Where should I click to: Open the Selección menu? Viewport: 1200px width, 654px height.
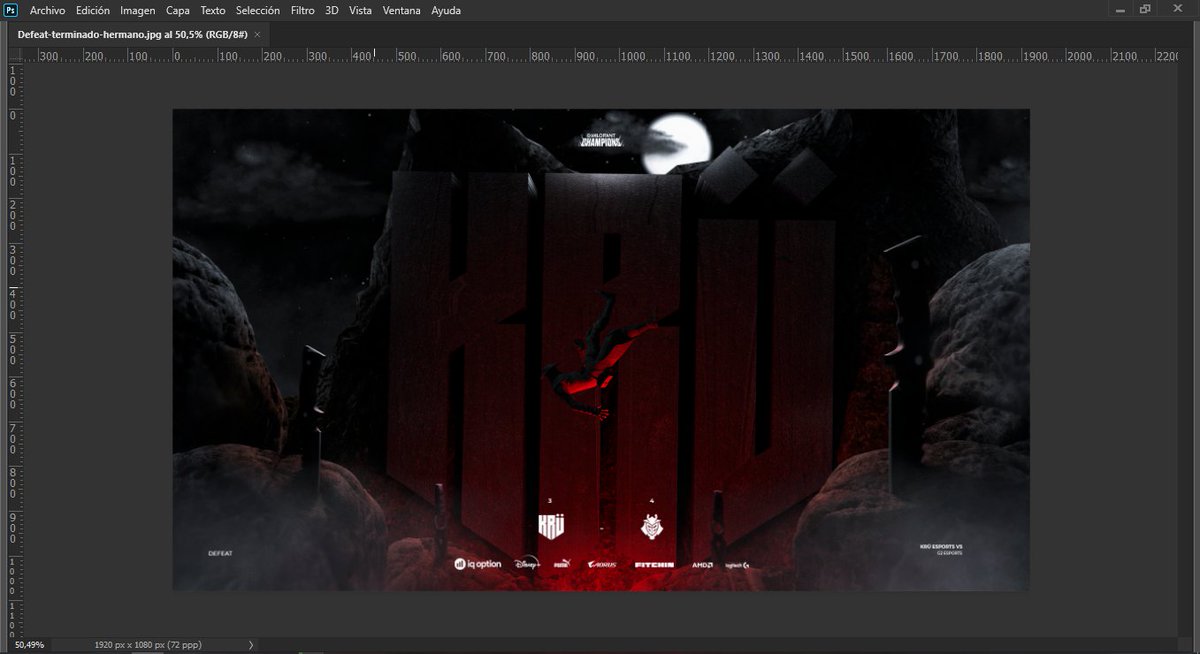tap(258, 10)
